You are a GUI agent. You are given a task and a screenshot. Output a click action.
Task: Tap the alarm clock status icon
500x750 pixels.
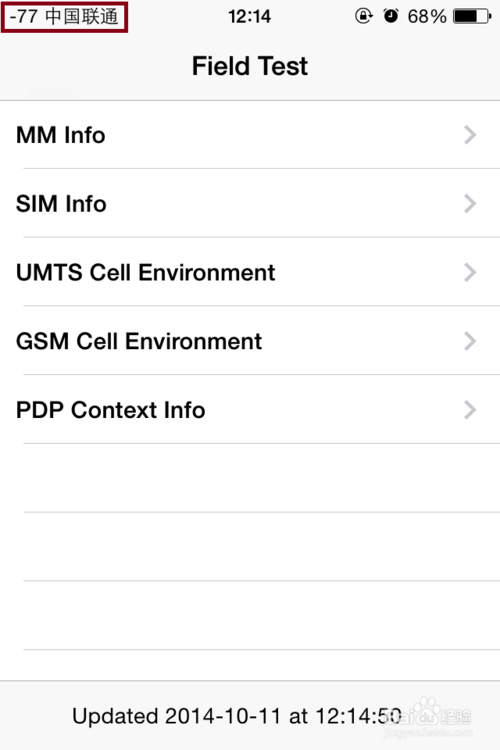pos(391,16)
